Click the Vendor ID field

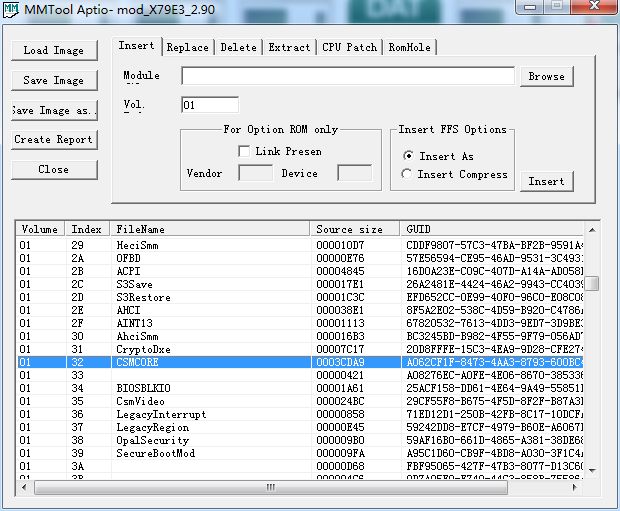click(x=255, y=173)
